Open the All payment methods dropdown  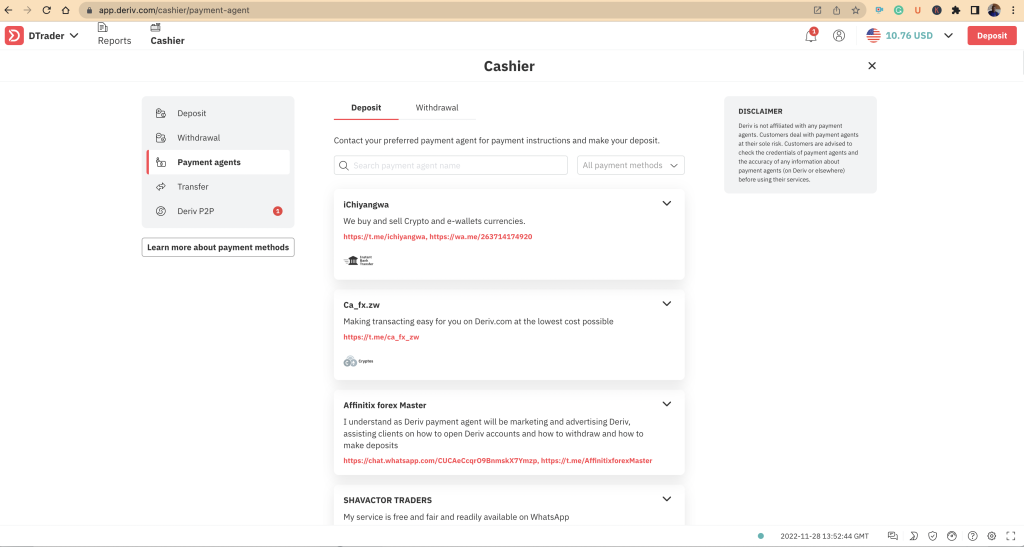[x=631, y=165]
